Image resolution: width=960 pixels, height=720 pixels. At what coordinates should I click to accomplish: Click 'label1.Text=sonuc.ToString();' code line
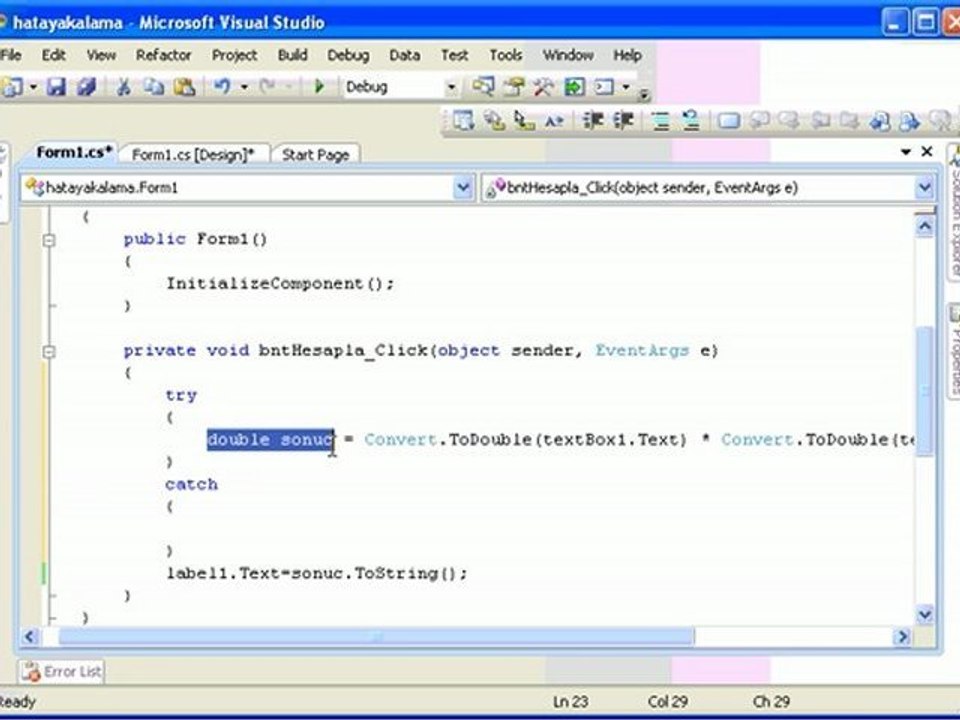317,574
